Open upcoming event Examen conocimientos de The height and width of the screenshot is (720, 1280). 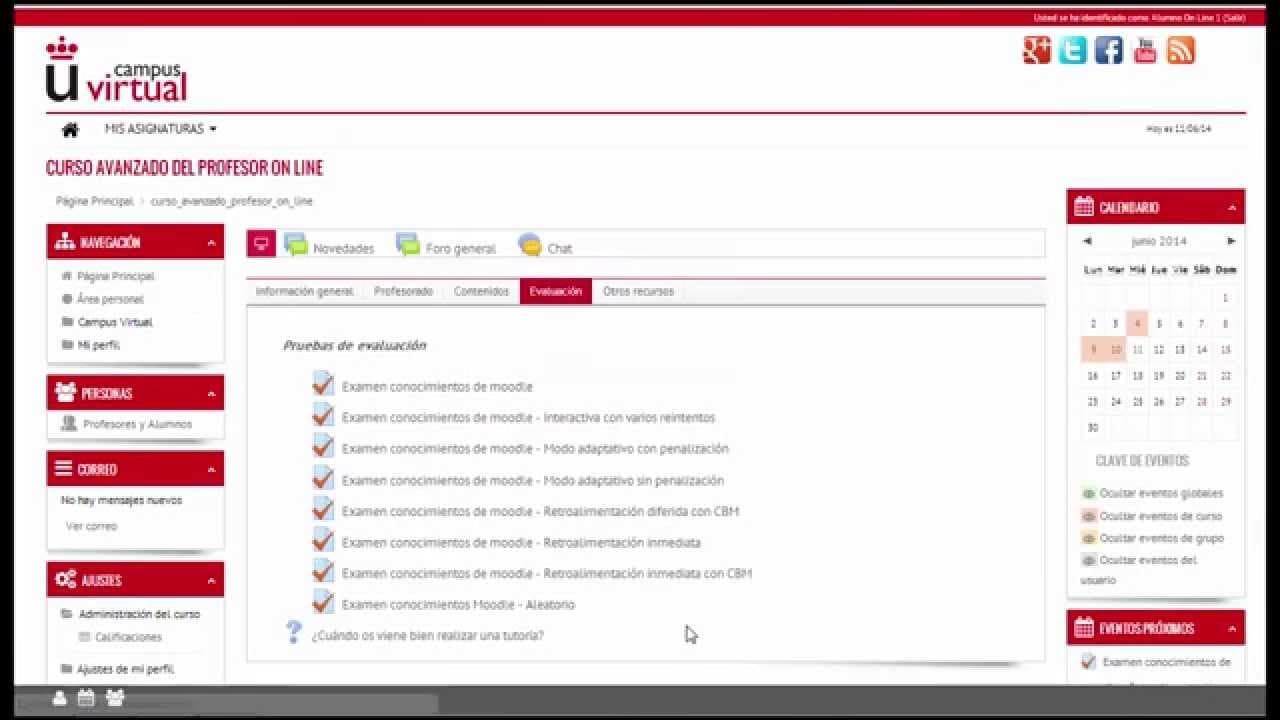point(1166,662)
